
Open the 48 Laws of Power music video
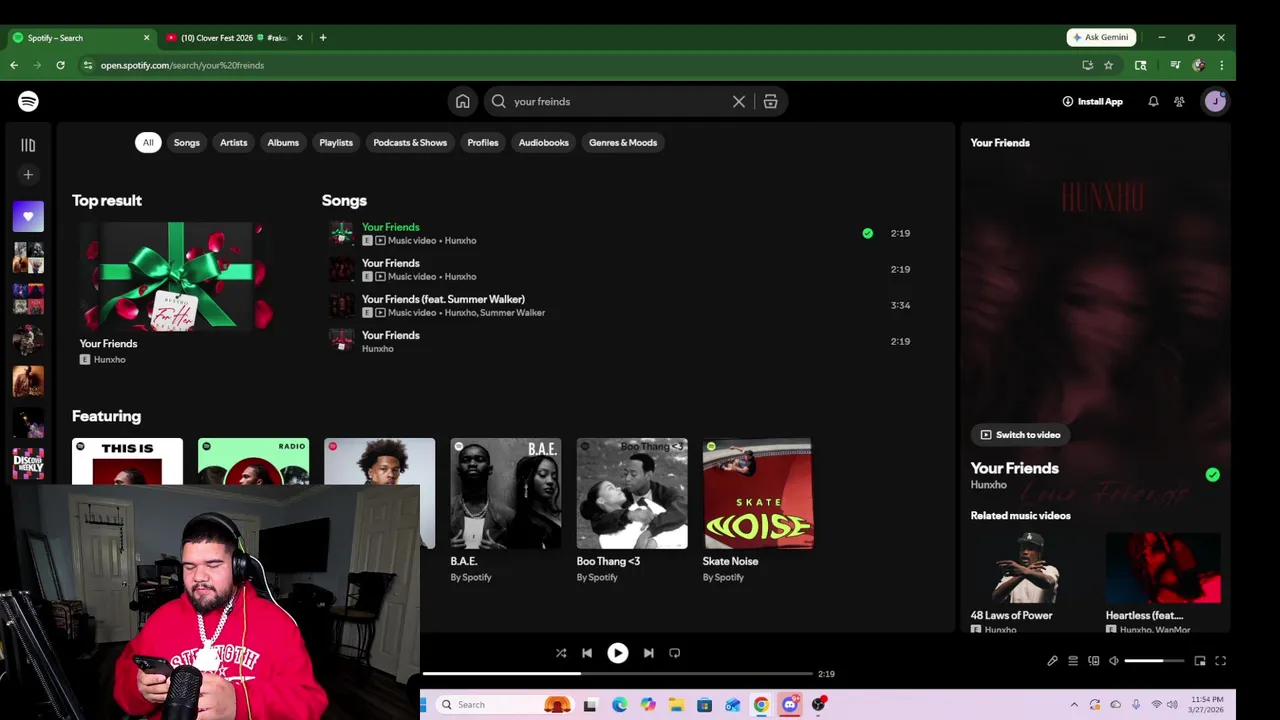(x=1026, y=583)
